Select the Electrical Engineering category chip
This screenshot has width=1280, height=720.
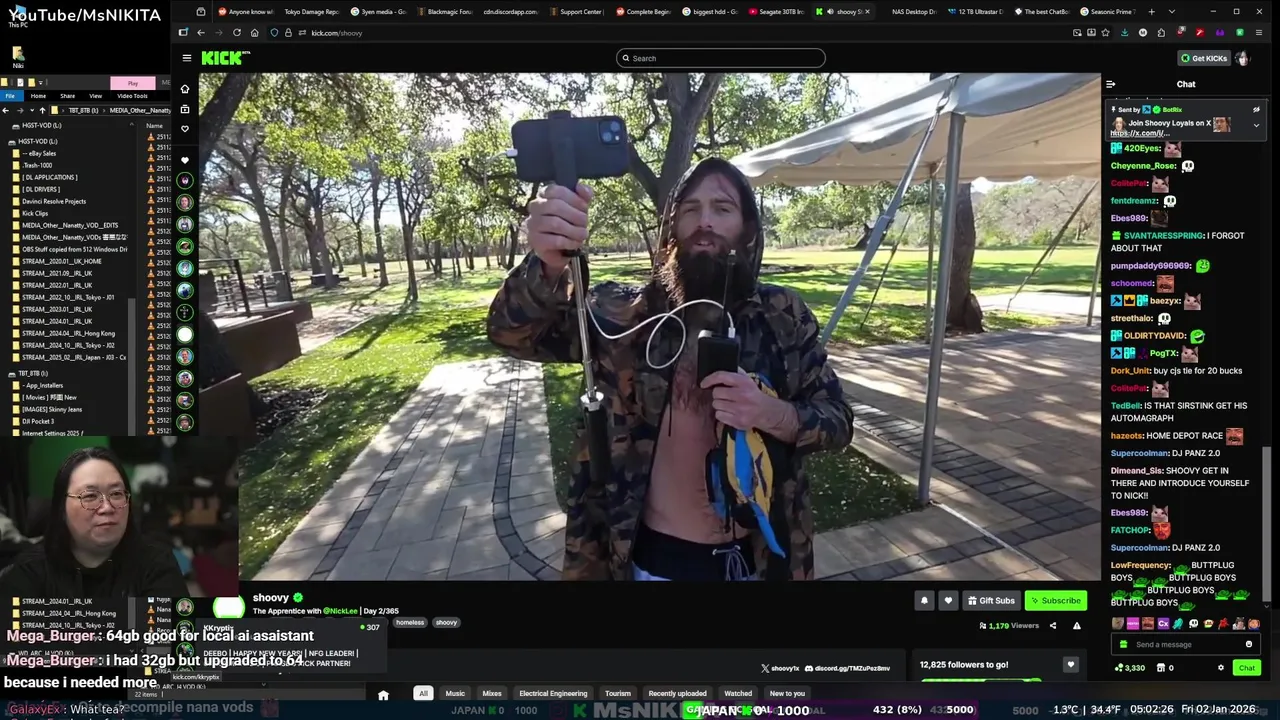coord(553,693)
